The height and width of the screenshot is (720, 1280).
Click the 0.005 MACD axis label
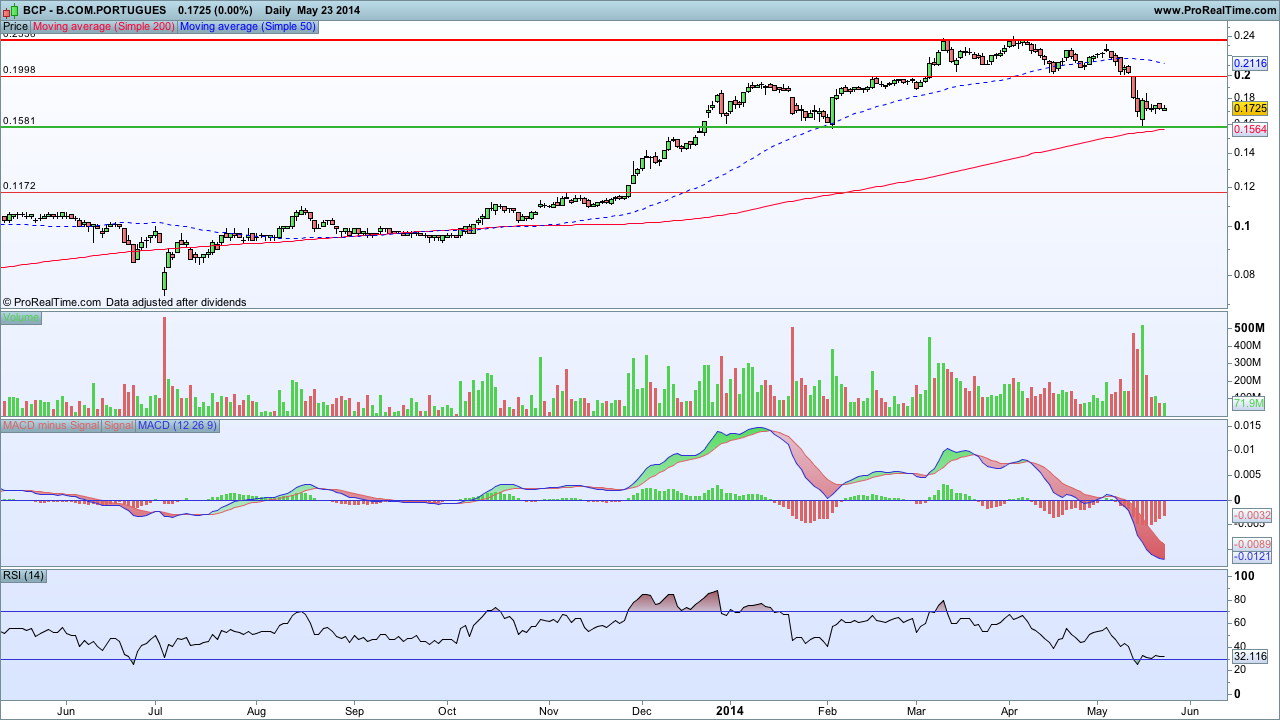(1249, 474)
